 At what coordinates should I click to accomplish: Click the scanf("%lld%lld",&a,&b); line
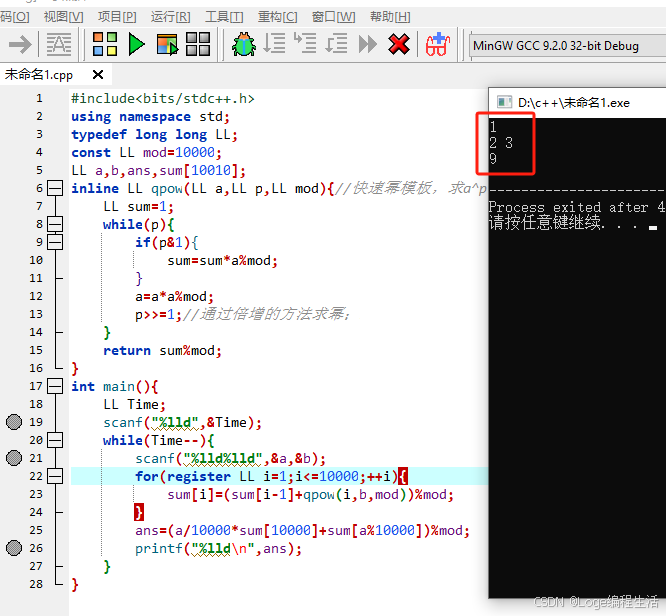pos(231,458)
